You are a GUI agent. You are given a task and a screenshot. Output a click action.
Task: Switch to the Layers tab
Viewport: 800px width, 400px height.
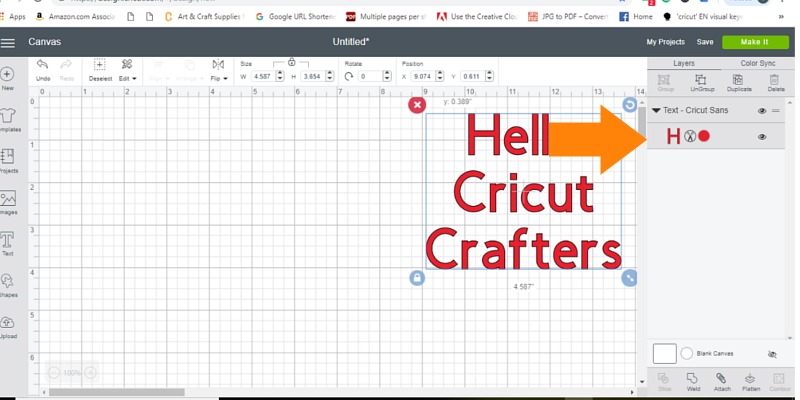click(684, 63)
